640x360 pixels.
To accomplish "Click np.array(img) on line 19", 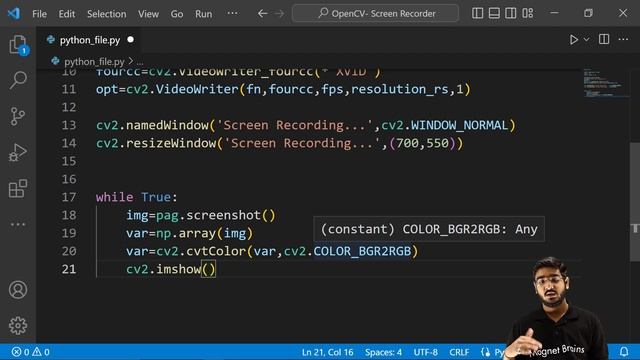I will click(x=204, y=233).
